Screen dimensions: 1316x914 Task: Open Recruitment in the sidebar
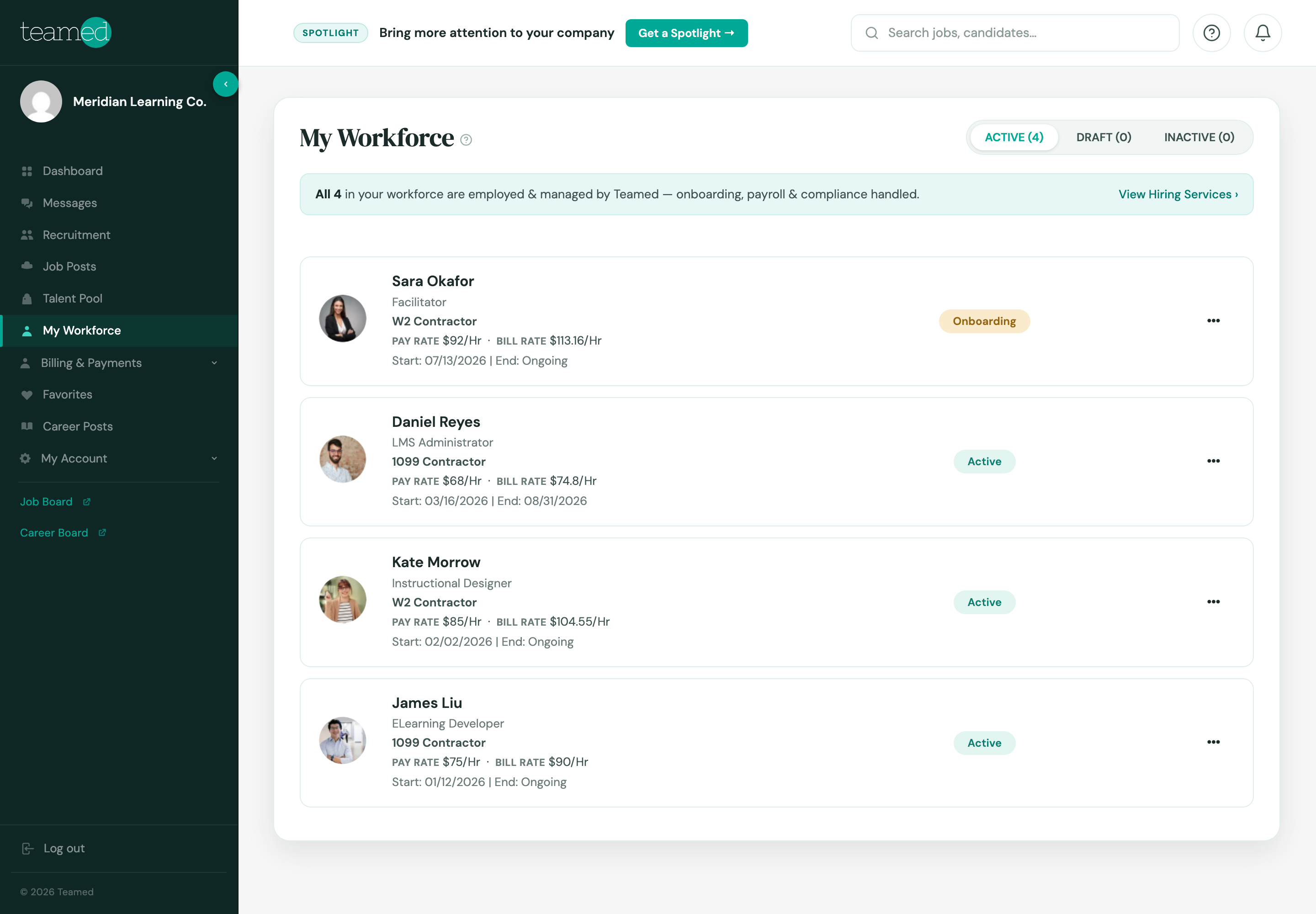click(119, 235)
